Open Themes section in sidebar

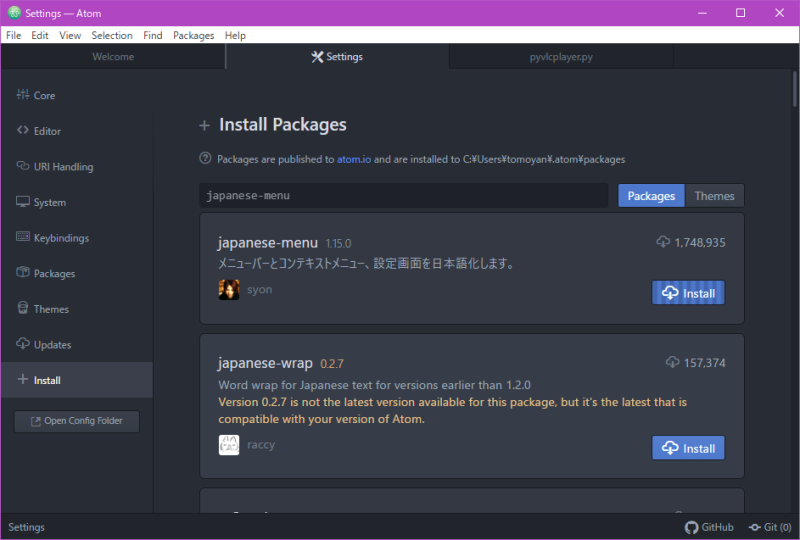pos(51,310)
